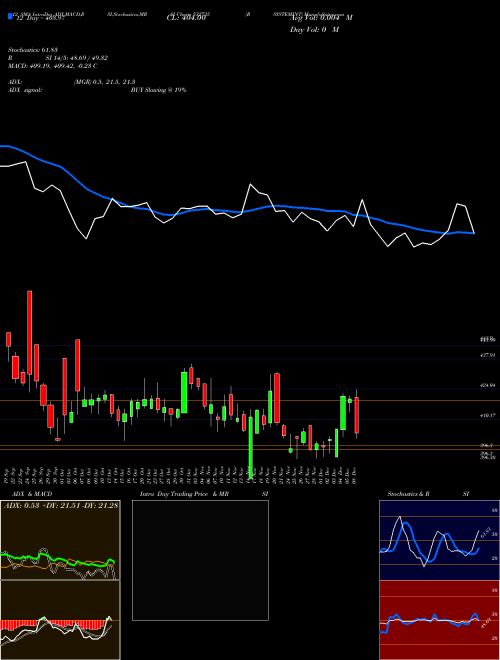Viewport: 500px width, 660px height.
Task: Click the 424.94 price level label
Action: [x=487, y=385]
